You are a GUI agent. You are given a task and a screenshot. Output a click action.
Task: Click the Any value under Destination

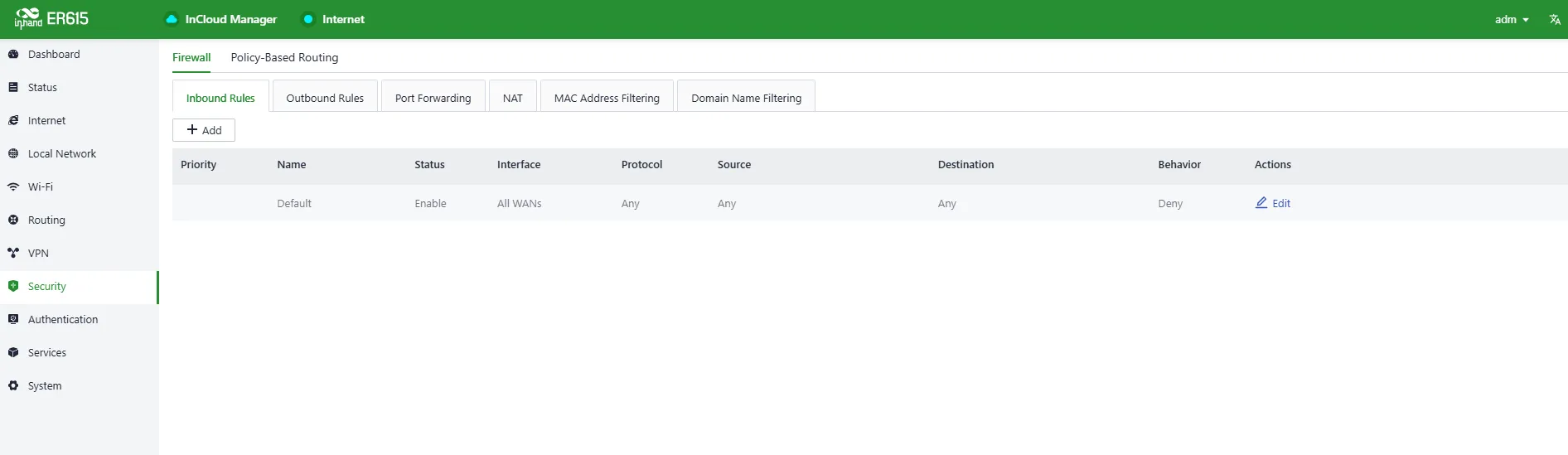947,203
